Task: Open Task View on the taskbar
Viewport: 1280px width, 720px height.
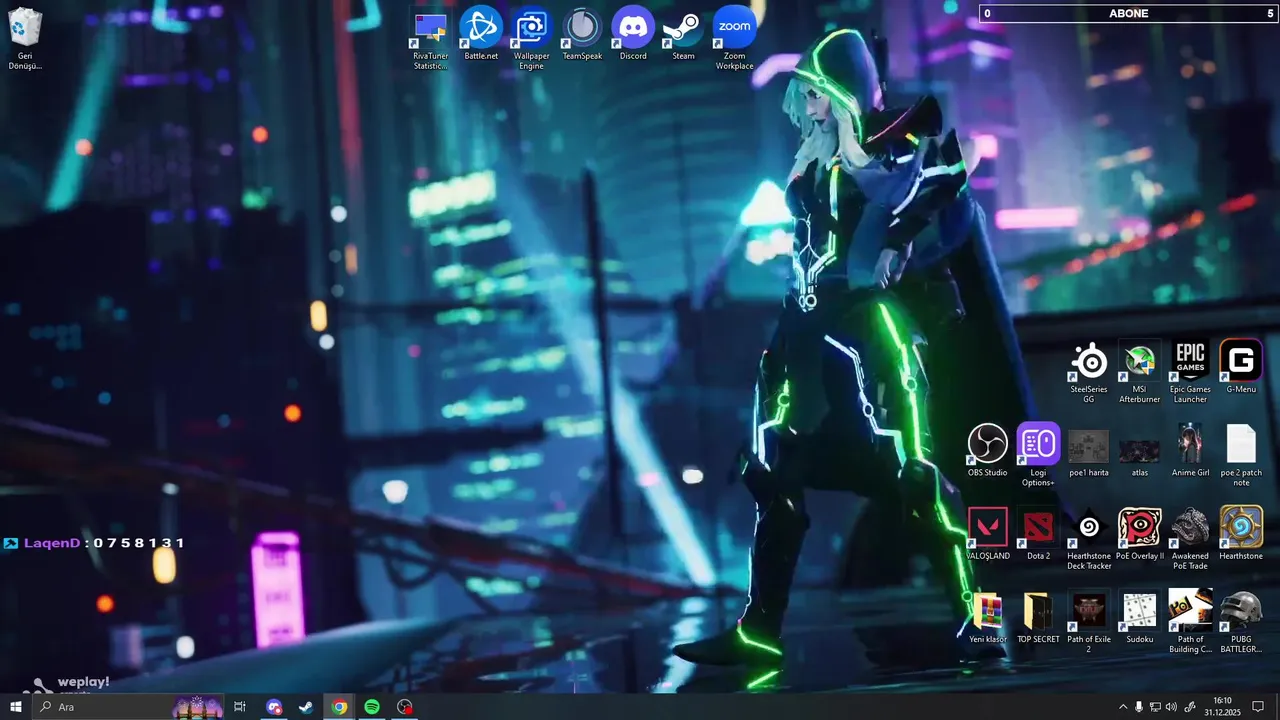Action: point(240,707)
